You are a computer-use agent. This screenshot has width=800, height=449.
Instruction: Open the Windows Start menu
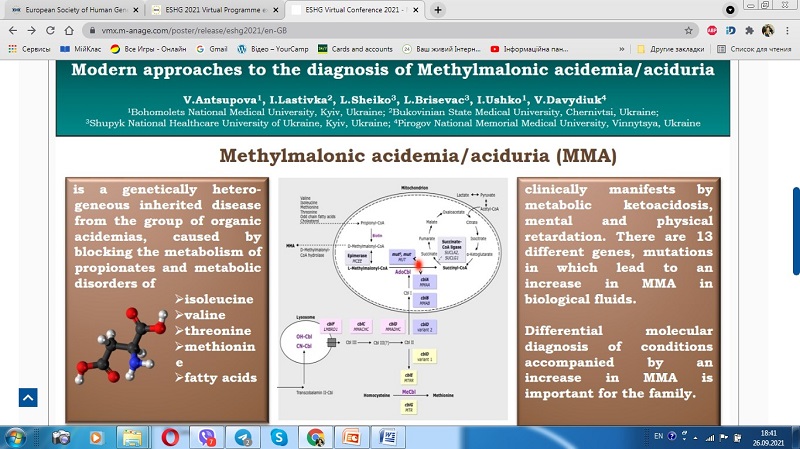point(18,437)
